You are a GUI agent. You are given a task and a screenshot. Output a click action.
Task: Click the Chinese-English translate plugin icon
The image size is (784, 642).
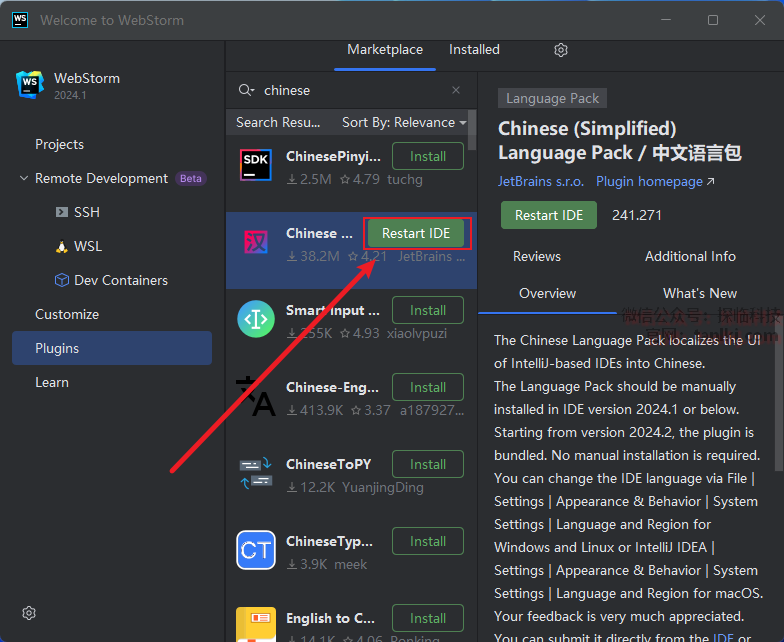256,396
